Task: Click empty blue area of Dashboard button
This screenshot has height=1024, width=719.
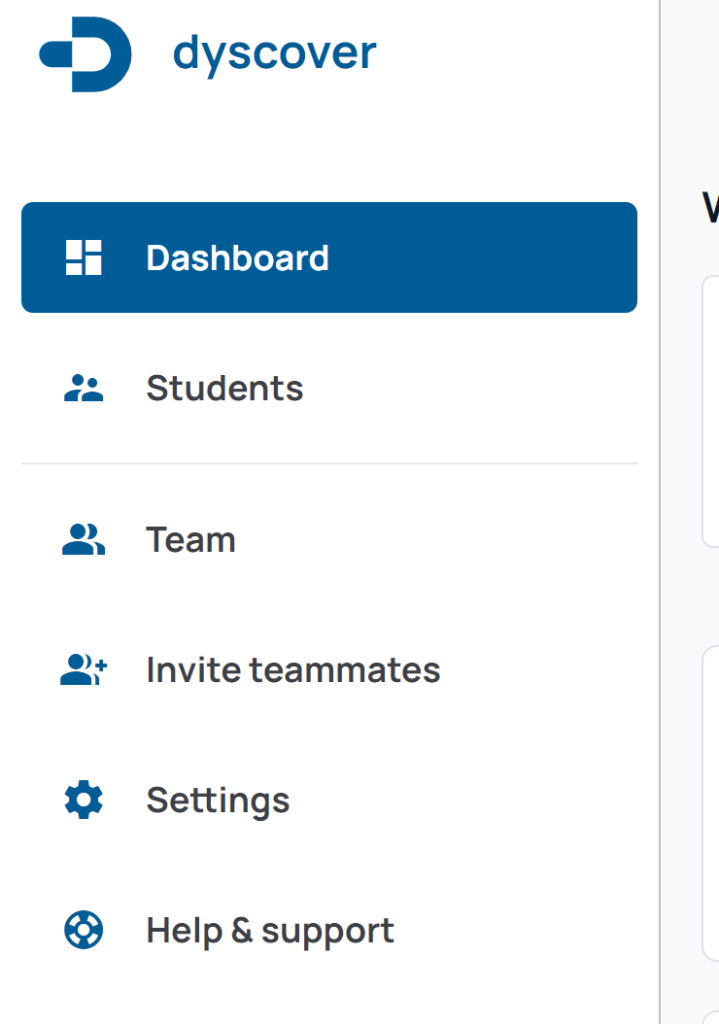Action: tap(483, 257)
